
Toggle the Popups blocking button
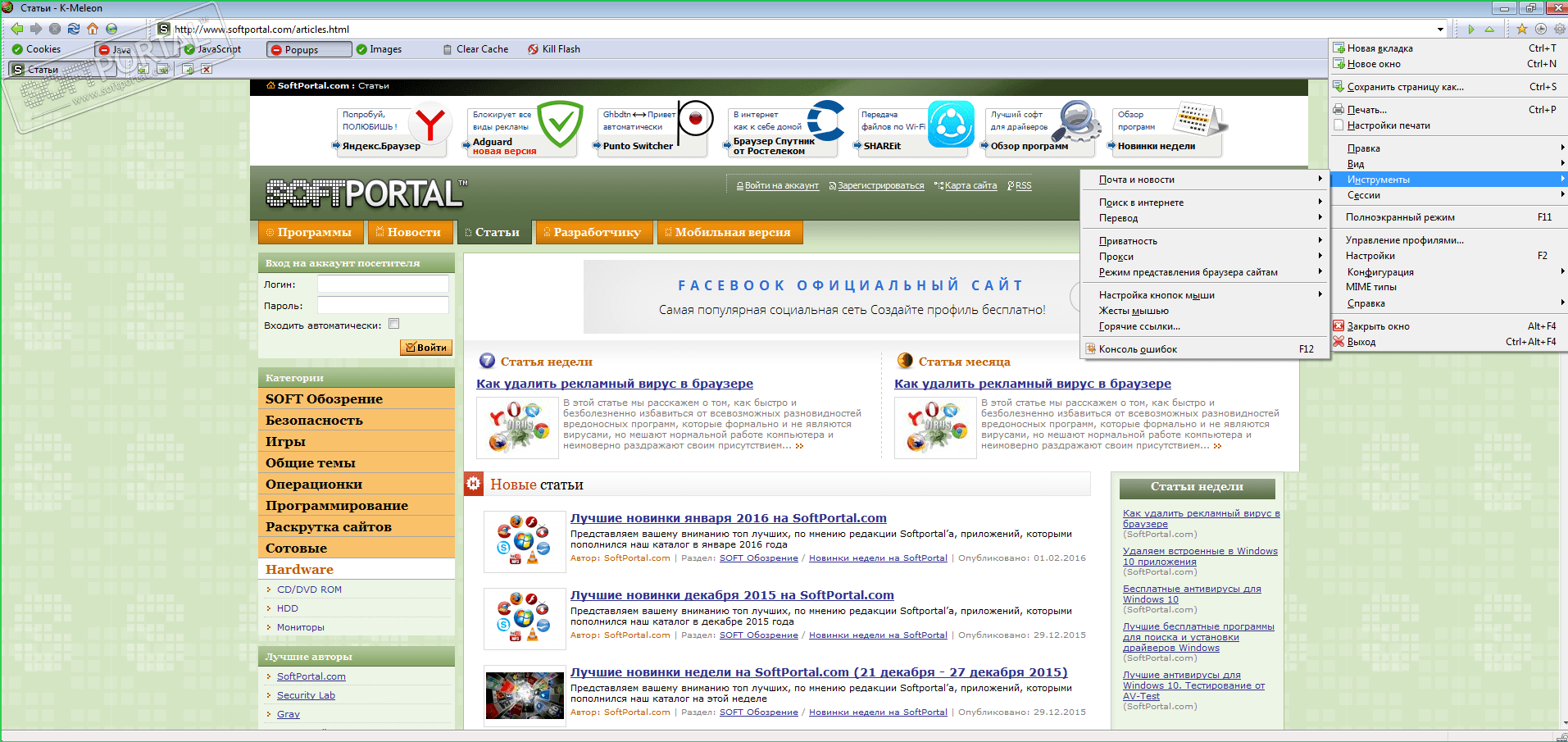click(x=309, y=50)
